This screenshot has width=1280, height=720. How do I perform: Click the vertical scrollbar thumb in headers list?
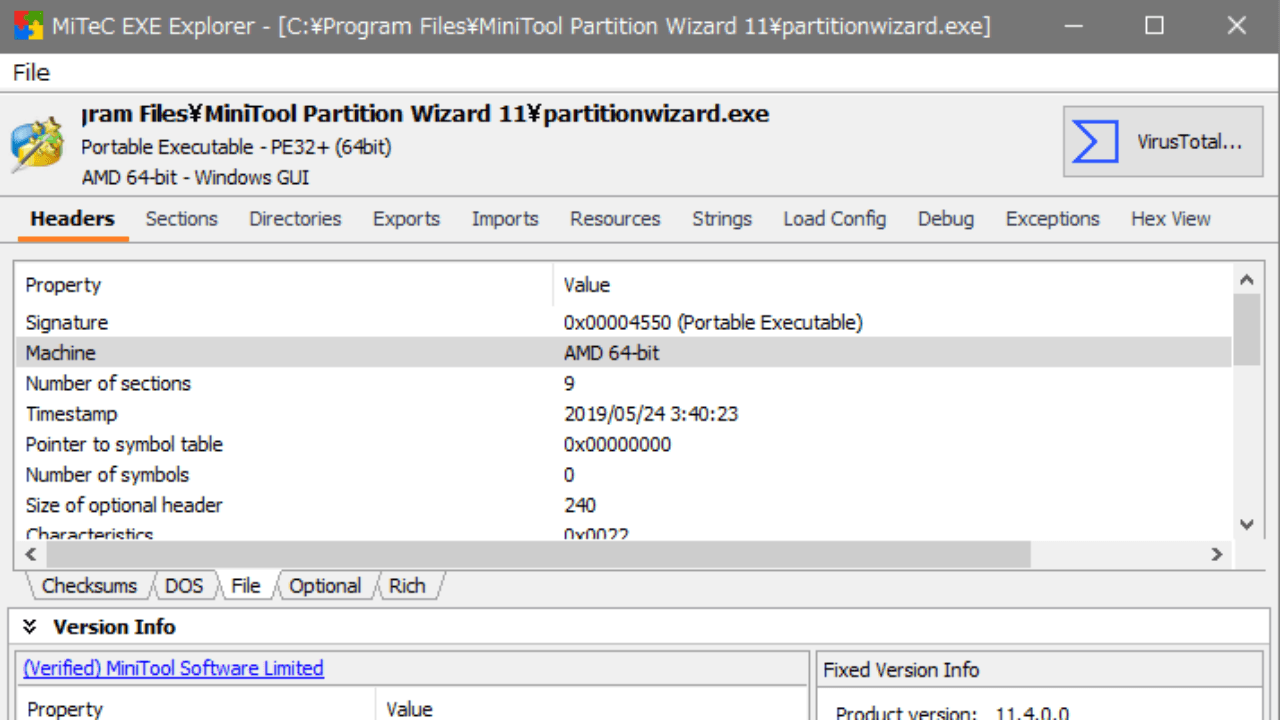click(x=1246, y=330)
